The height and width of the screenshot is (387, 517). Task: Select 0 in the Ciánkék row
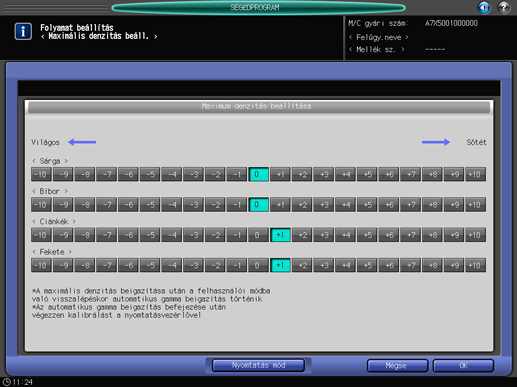258,235
